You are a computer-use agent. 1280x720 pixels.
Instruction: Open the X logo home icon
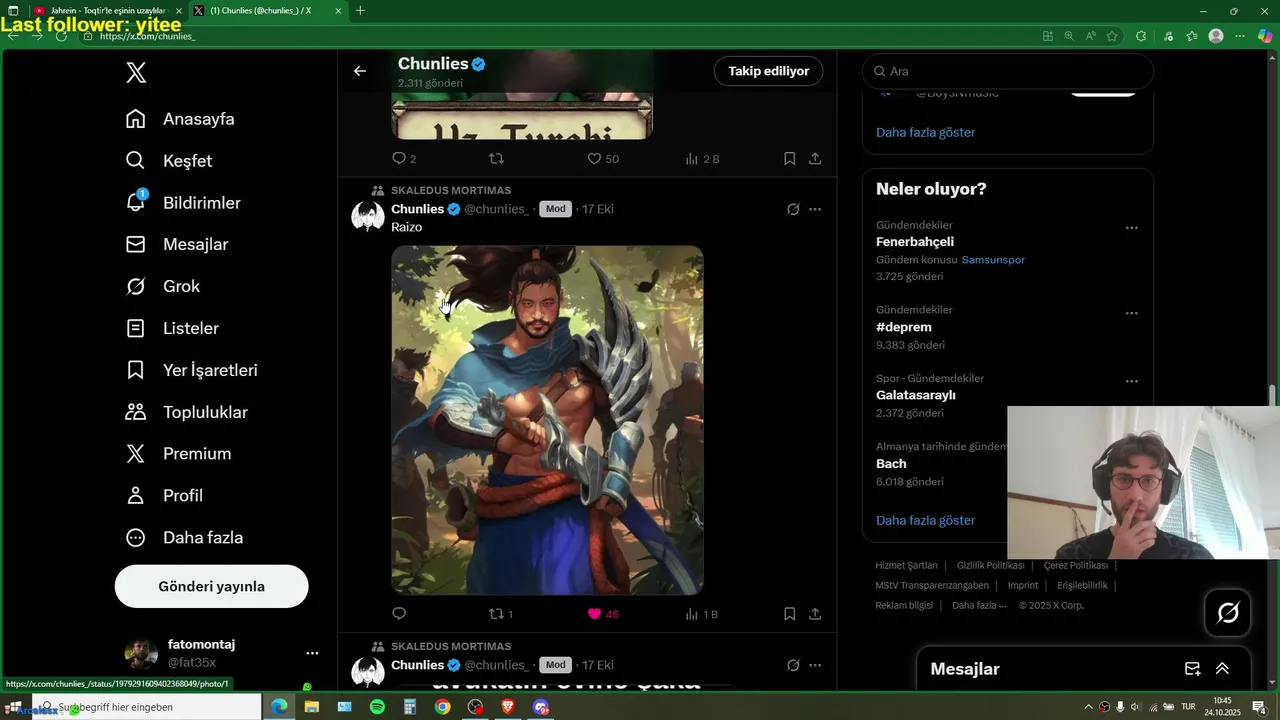[x=137, y=72]
